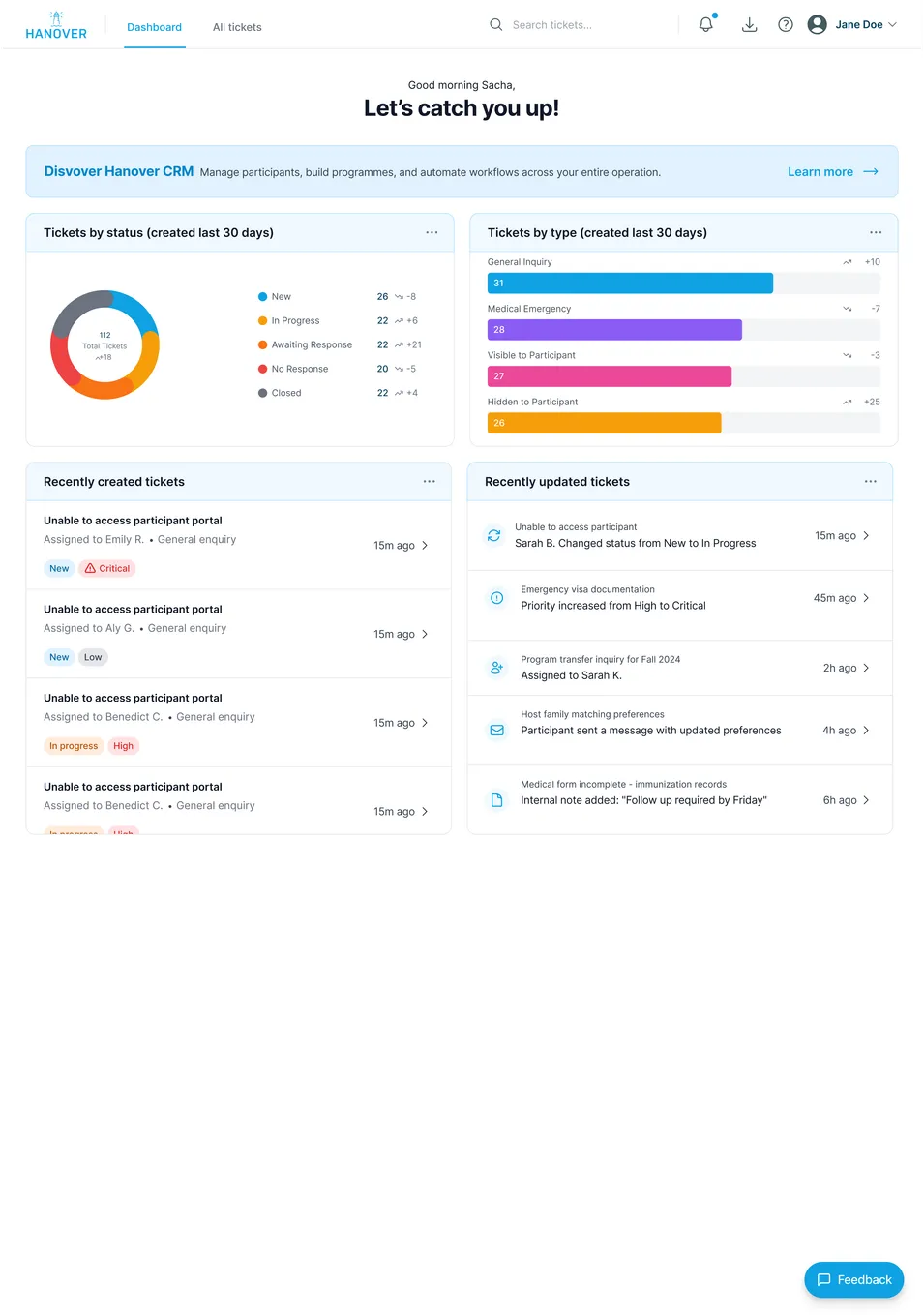924x1315 pixels.
Task: Click the Closed legend label
Action: coord(286,393)
